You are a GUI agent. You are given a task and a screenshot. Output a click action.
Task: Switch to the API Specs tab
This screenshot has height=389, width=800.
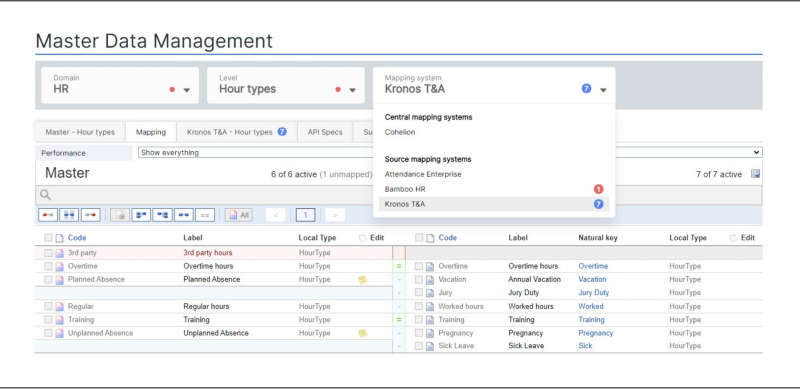[325, 132]
